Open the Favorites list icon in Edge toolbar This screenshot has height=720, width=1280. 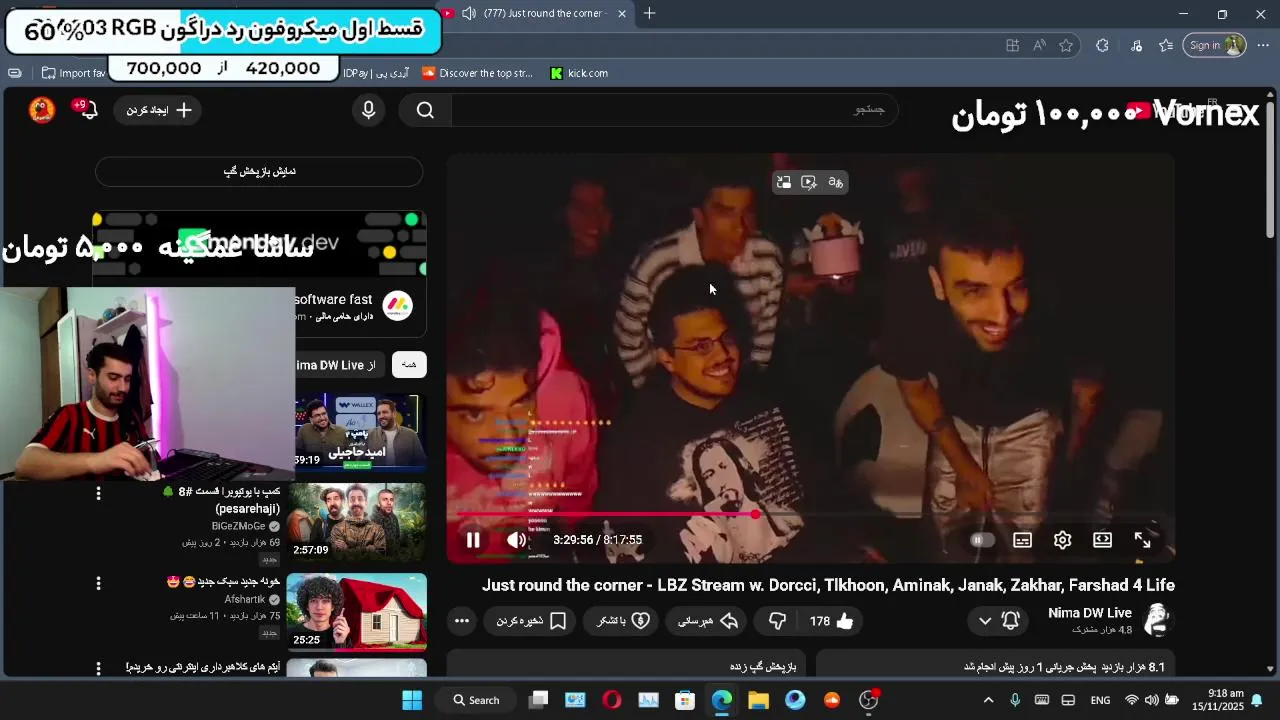1166,45
